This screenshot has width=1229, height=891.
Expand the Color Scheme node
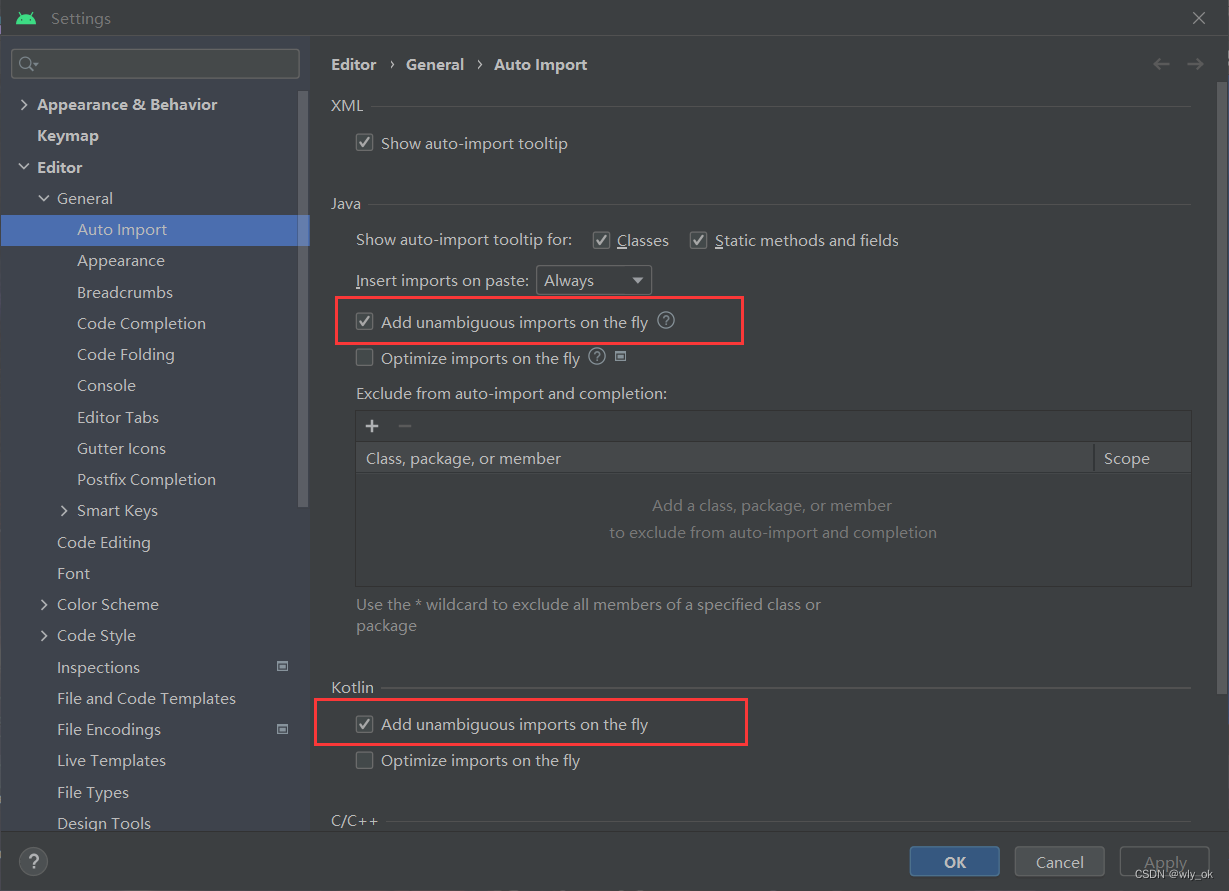pos(44,604)
